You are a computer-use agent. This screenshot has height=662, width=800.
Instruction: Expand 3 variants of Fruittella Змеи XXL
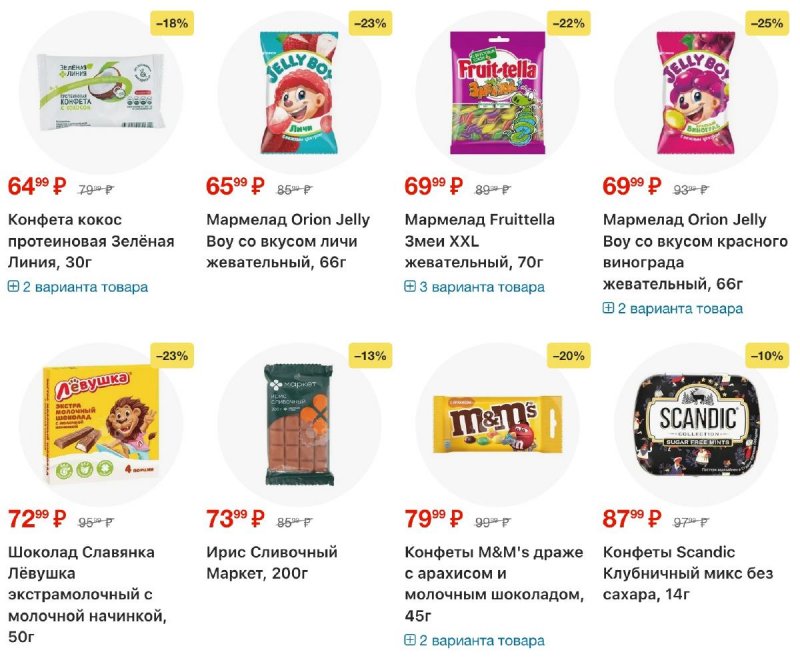[x=474, y=287]
